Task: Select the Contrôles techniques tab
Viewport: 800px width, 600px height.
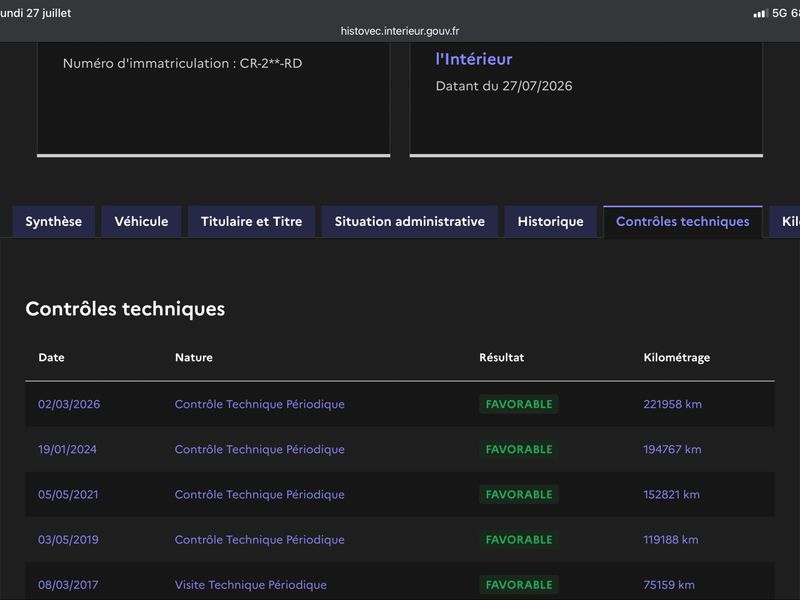Action: click(x=683, y=221)
